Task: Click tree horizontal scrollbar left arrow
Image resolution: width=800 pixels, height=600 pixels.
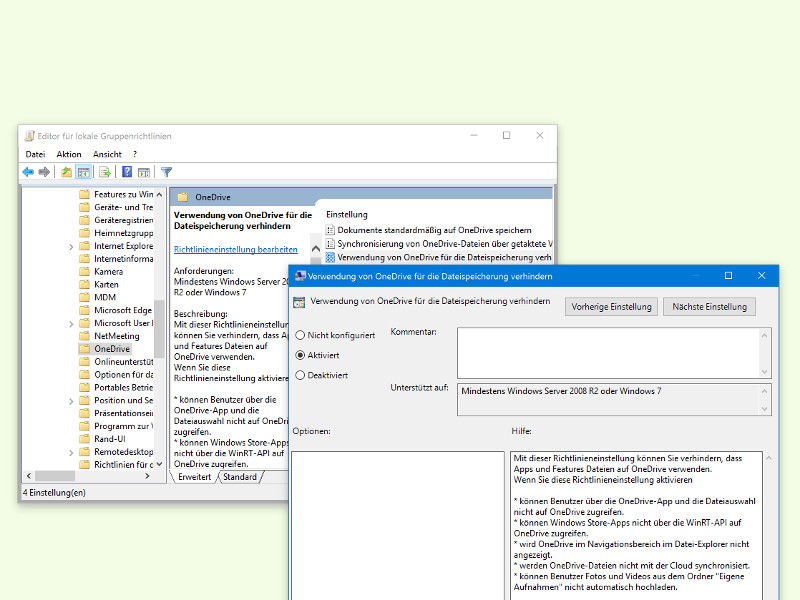Action: (x=29, y=476)
